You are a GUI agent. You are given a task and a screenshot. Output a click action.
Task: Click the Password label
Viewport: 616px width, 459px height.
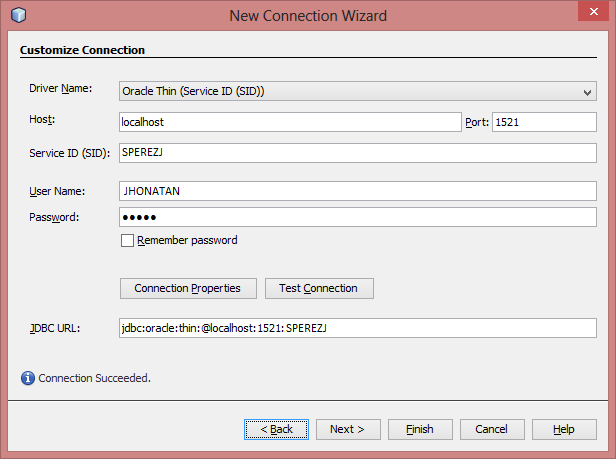point(54,217)
